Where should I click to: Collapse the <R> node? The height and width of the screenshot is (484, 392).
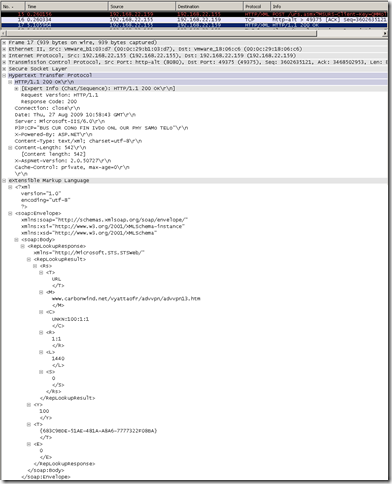(41, 332)
